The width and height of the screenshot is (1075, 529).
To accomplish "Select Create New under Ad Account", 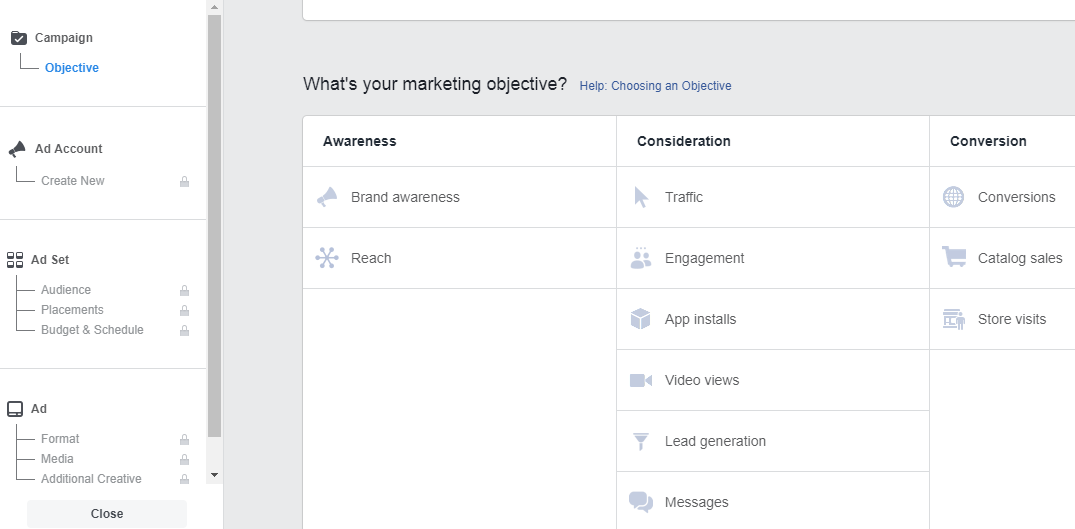I will coord(73,181).
